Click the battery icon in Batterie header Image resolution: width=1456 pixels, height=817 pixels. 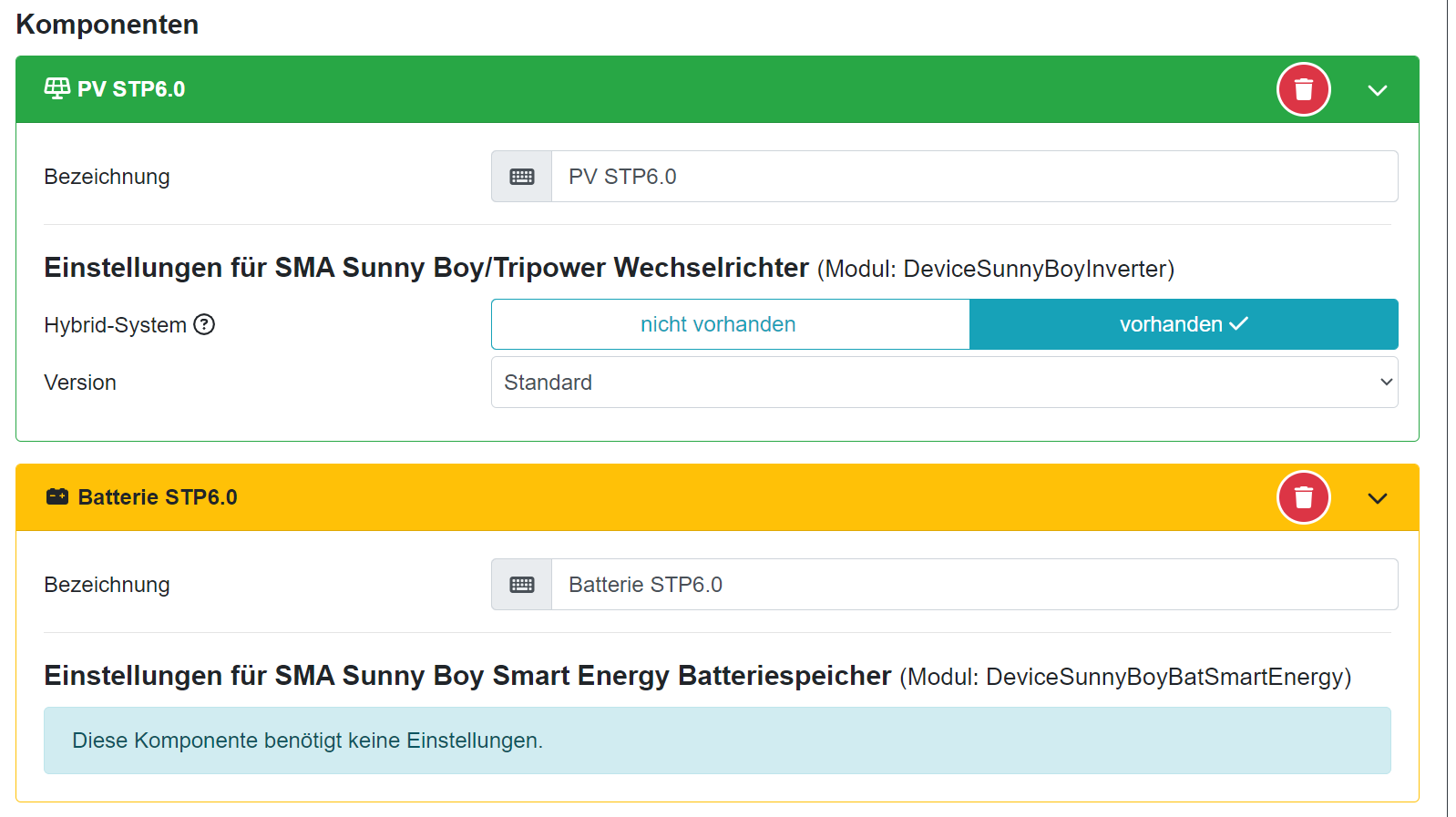point(57,496)
